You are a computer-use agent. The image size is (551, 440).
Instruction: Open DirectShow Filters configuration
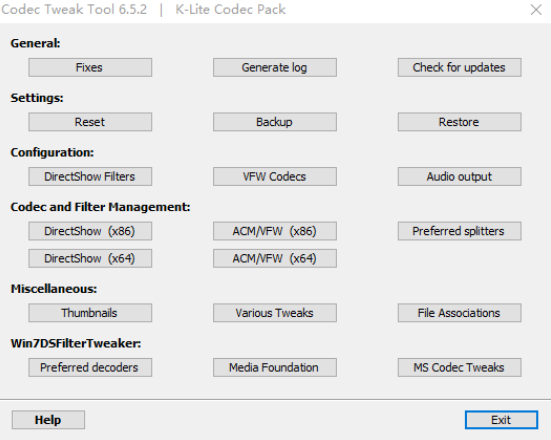[x=90, y=176]
